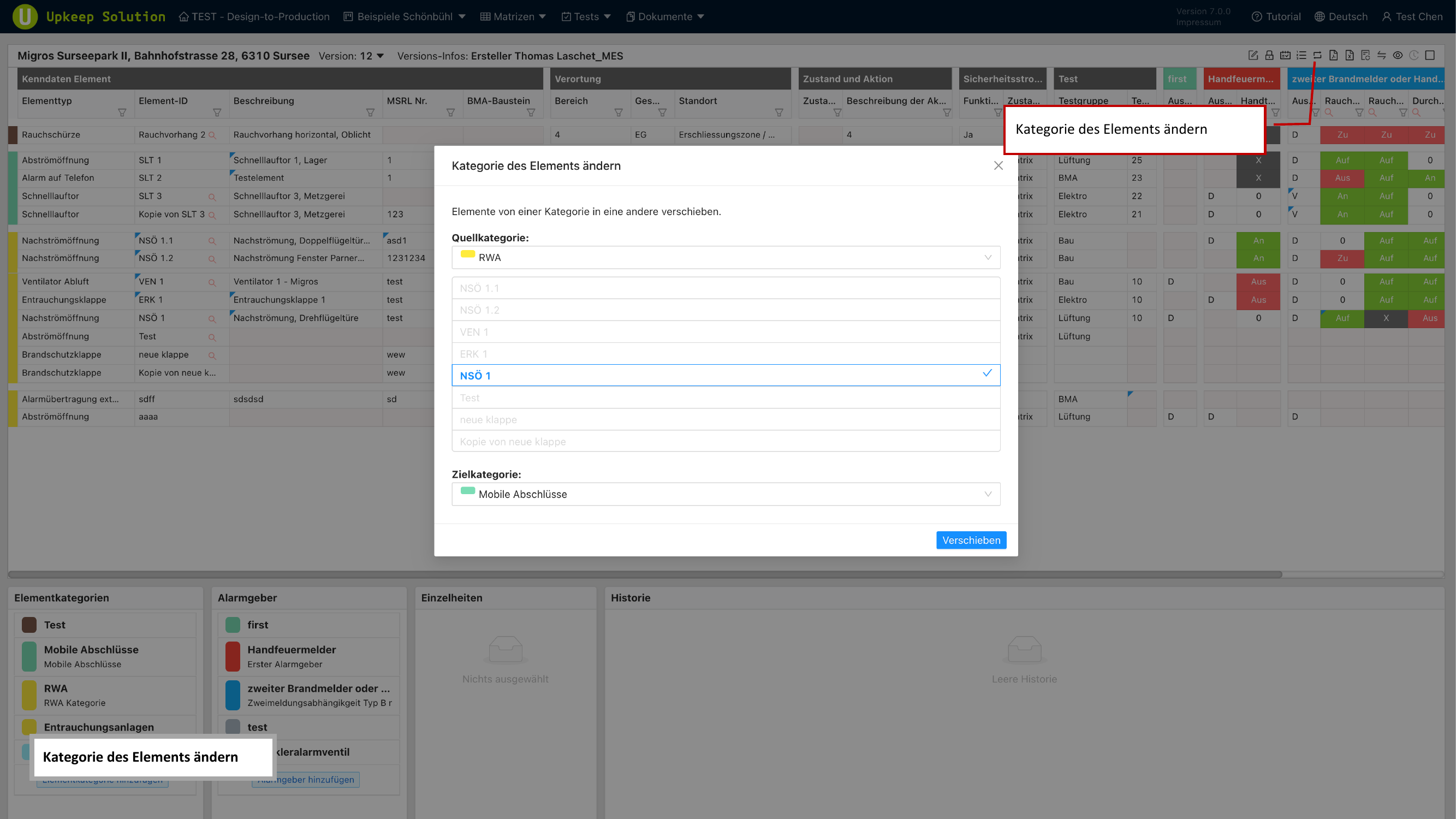
Task: Select VEN 1 in the element list
Action: (726, 332)
